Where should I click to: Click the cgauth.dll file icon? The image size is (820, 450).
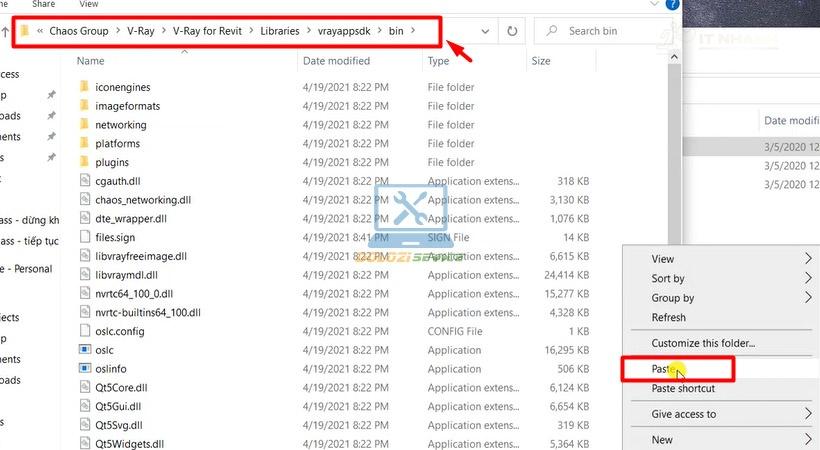[85, 181]
